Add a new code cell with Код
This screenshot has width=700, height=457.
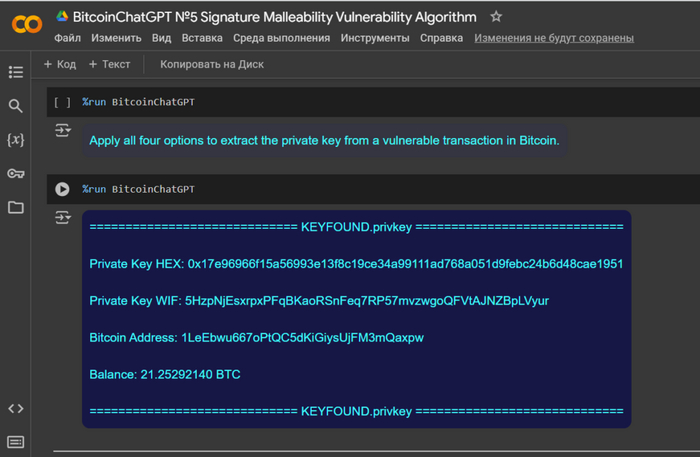[60, 64]
